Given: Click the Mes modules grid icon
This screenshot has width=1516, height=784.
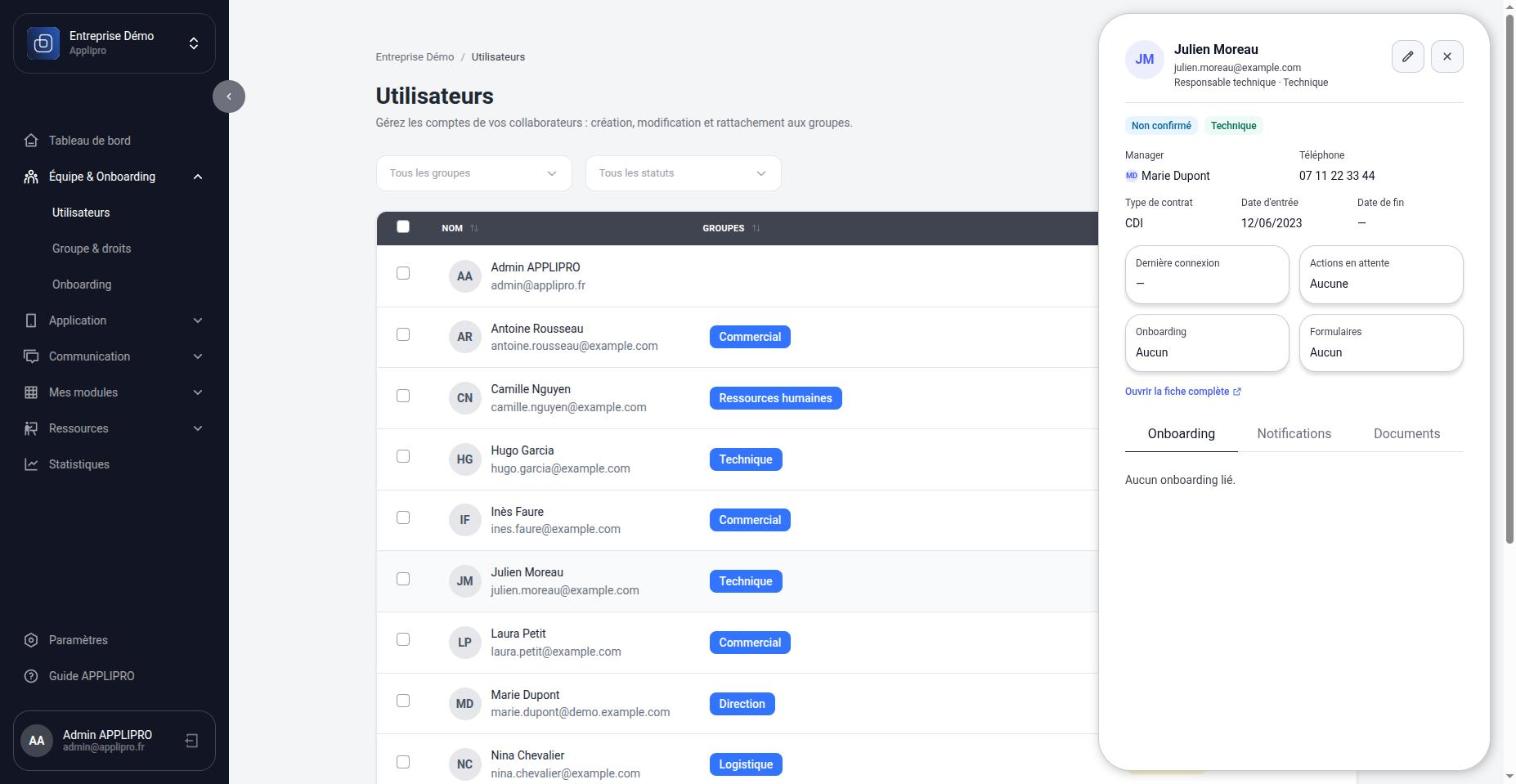Looking at the screenshot, I should coord(31,393).
